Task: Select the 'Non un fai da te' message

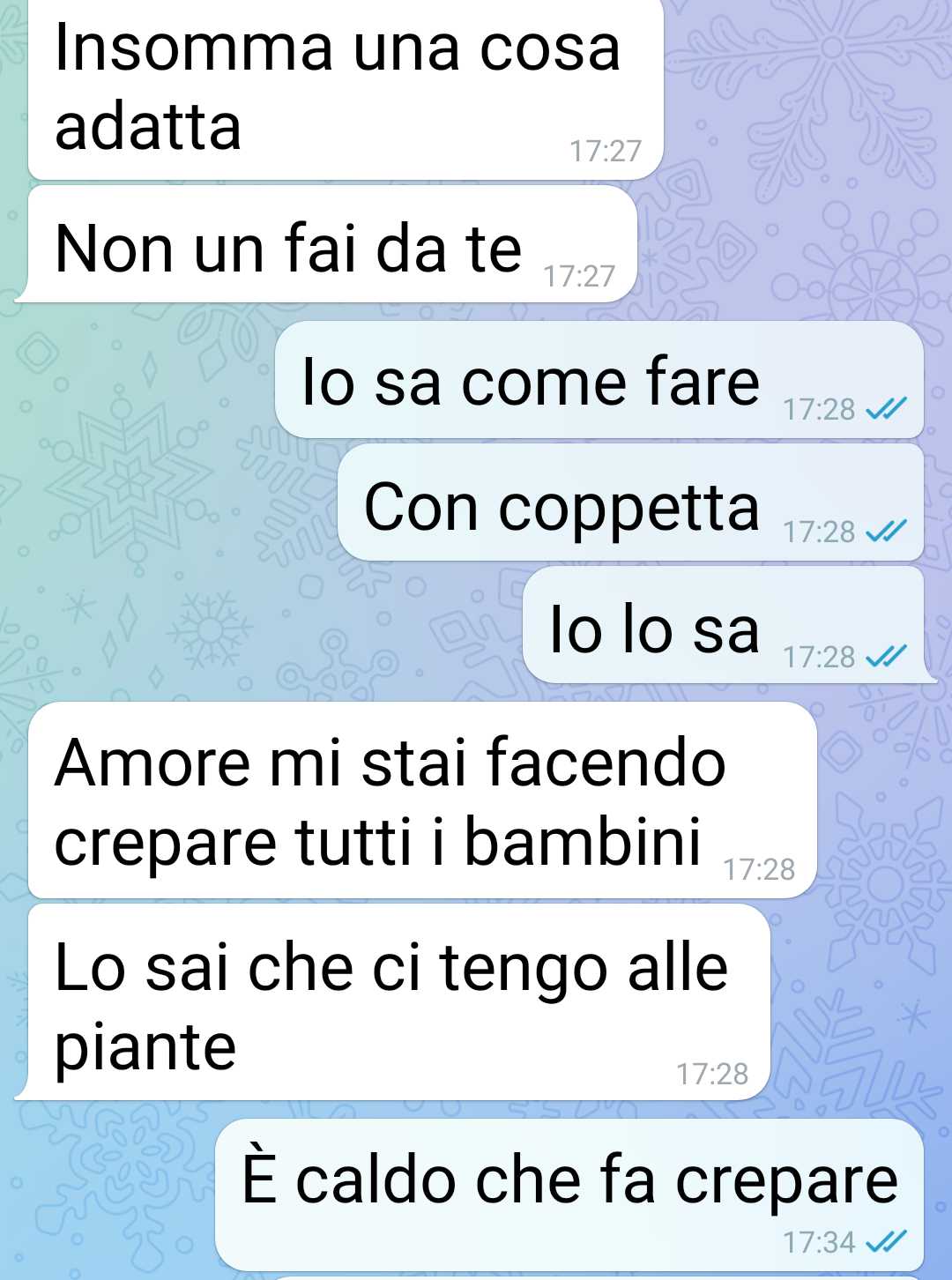Action: tap(332, 244)
